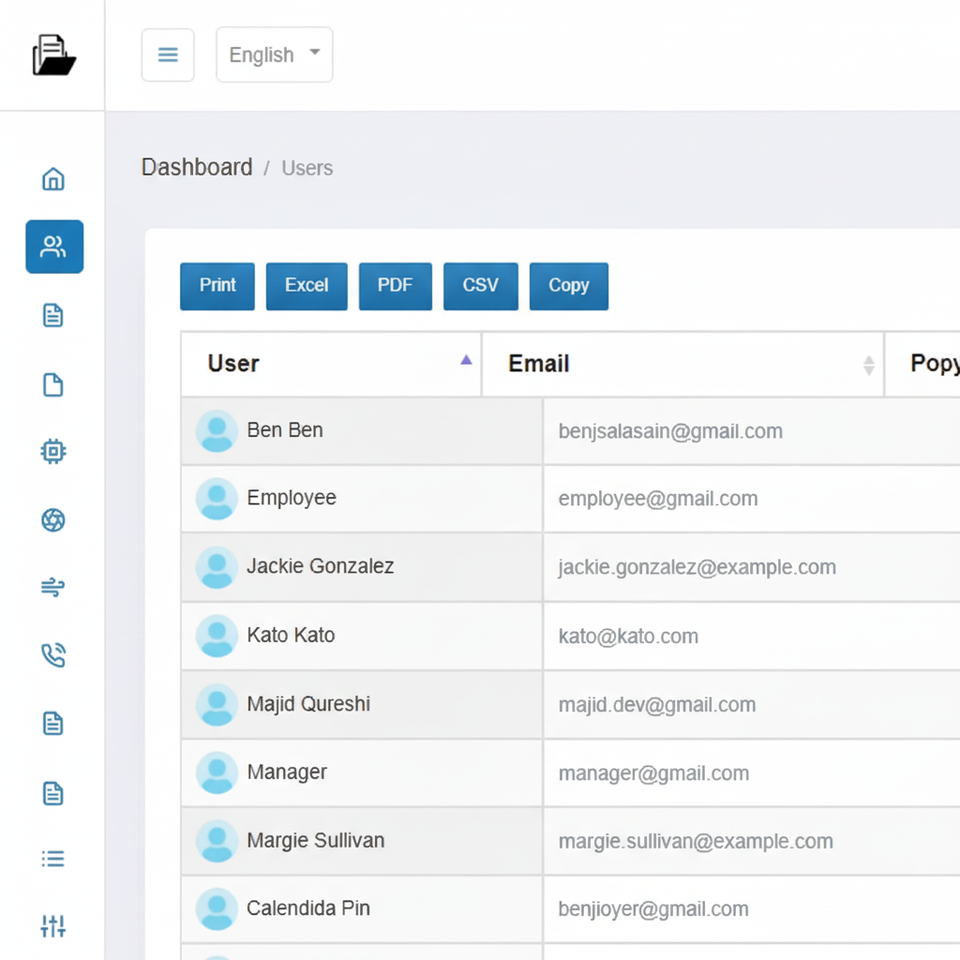The image size is (960, 960).
Task: Toggle the hamburger menu sidebar button
Action: pyautogui.click(x=168, y=55)
